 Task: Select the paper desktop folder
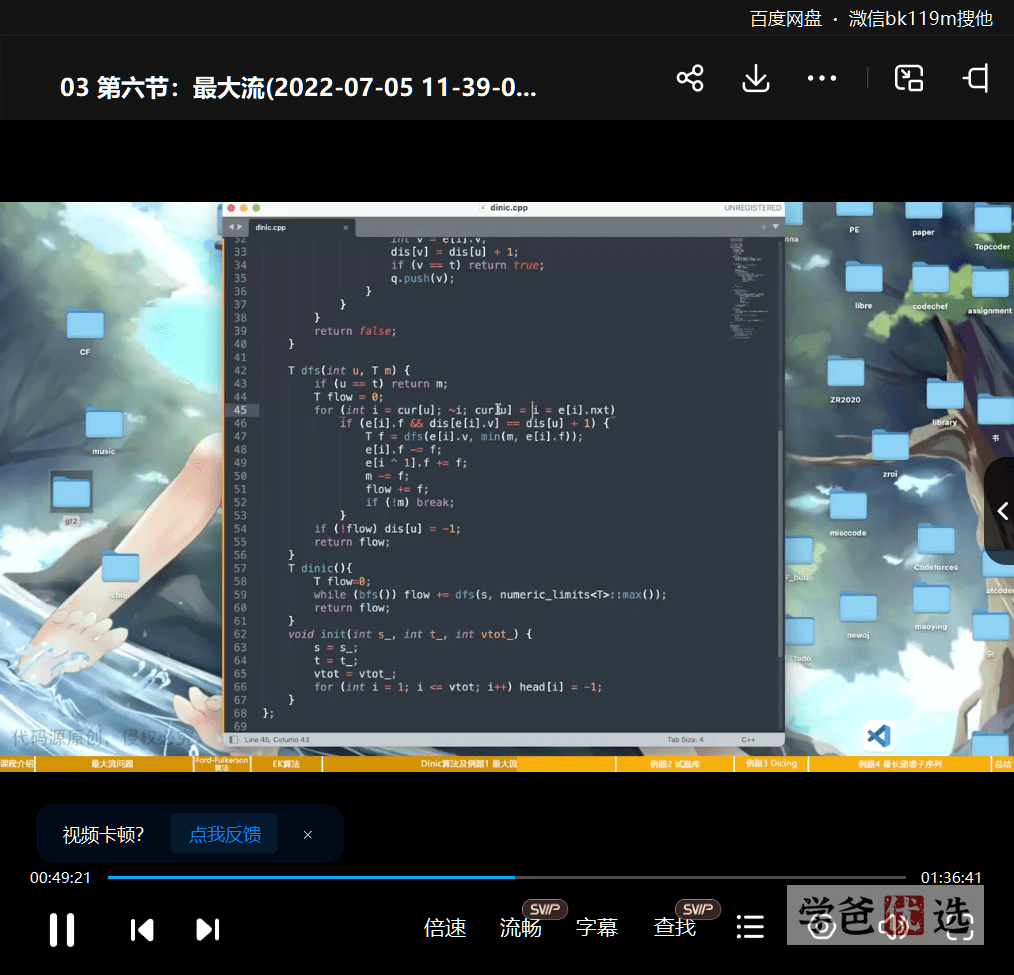[x=923, y=219]
